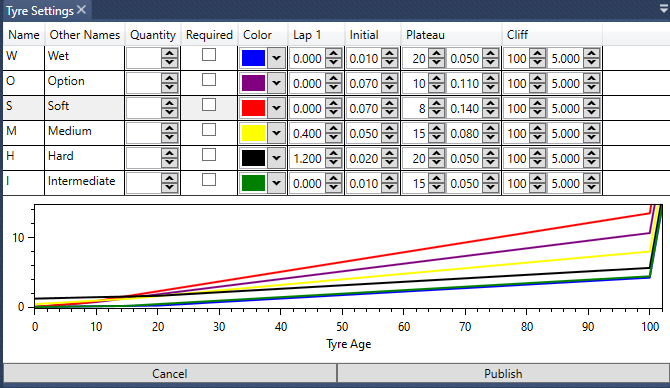Open the color dropdown for Hard tyre
The image size is (670, 388).
276,158
